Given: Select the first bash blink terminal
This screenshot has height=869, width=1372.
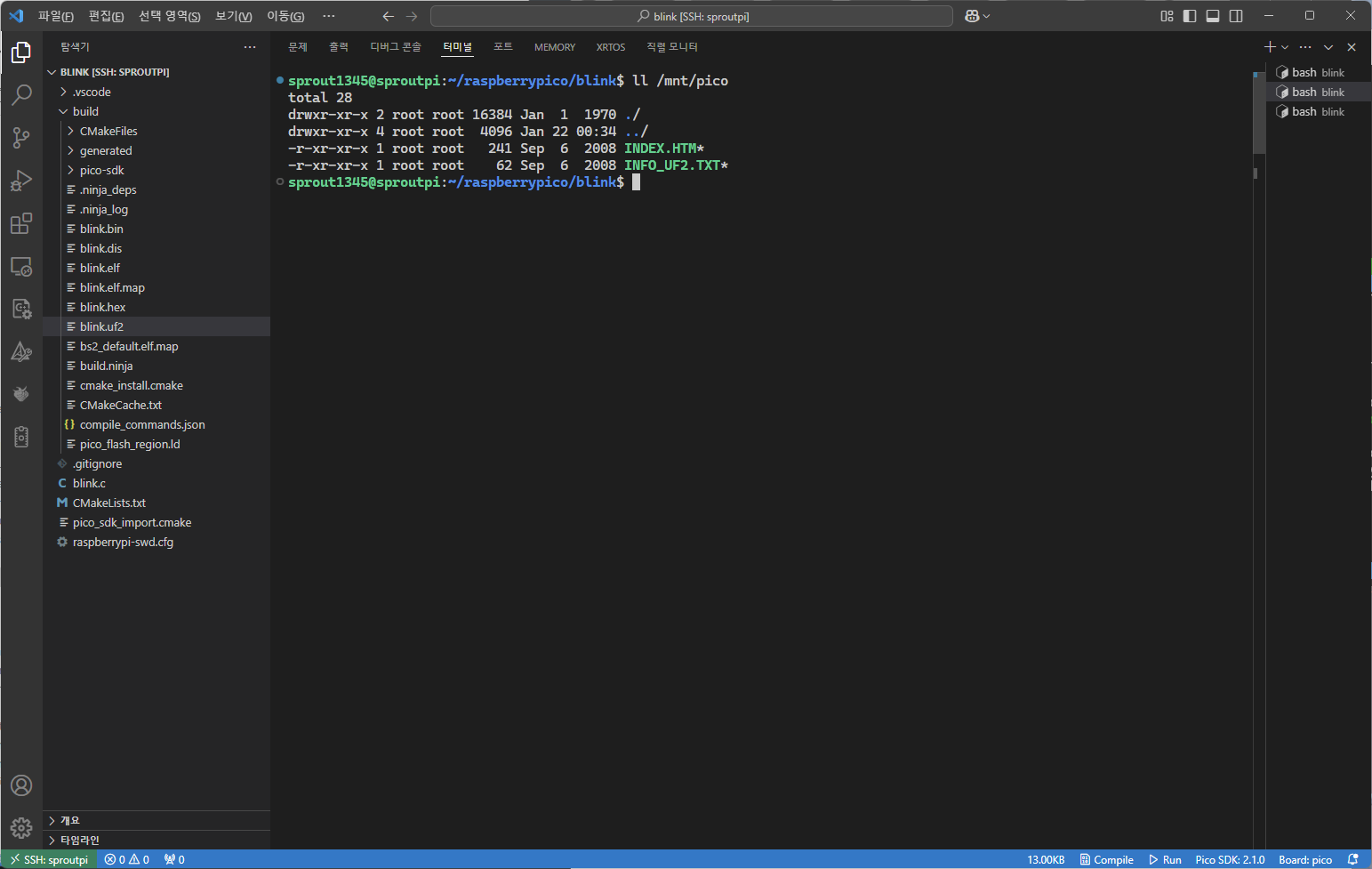Looking at the screenshot, I should tap(1319, 72).
